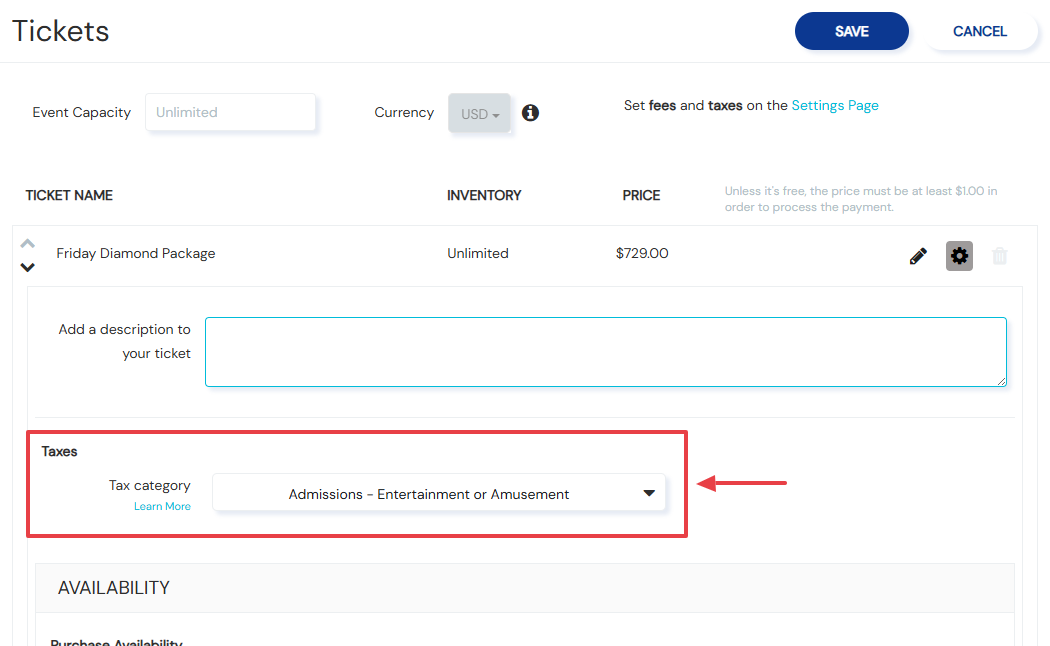Click the Unlimited inventory value

click(477, 253)
